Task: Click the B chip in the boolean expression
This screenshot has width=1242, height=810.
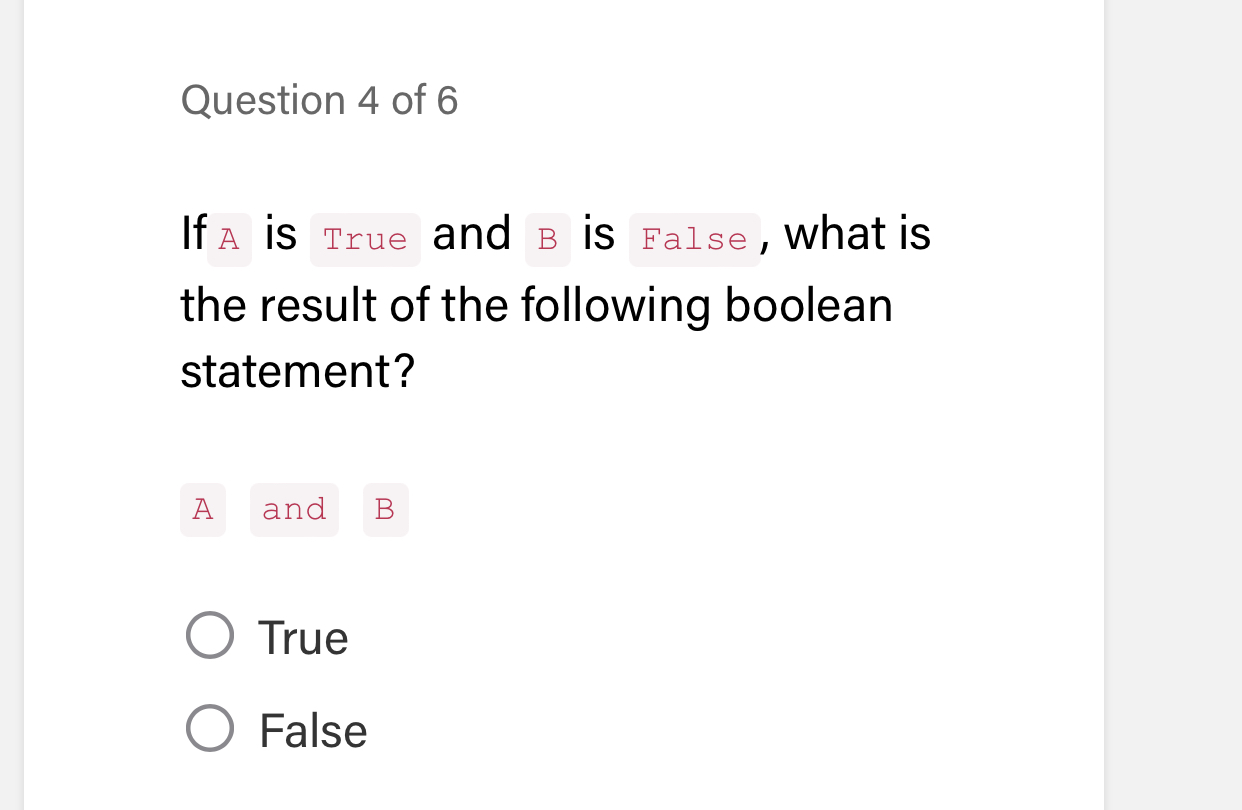Action: point(385,509)
